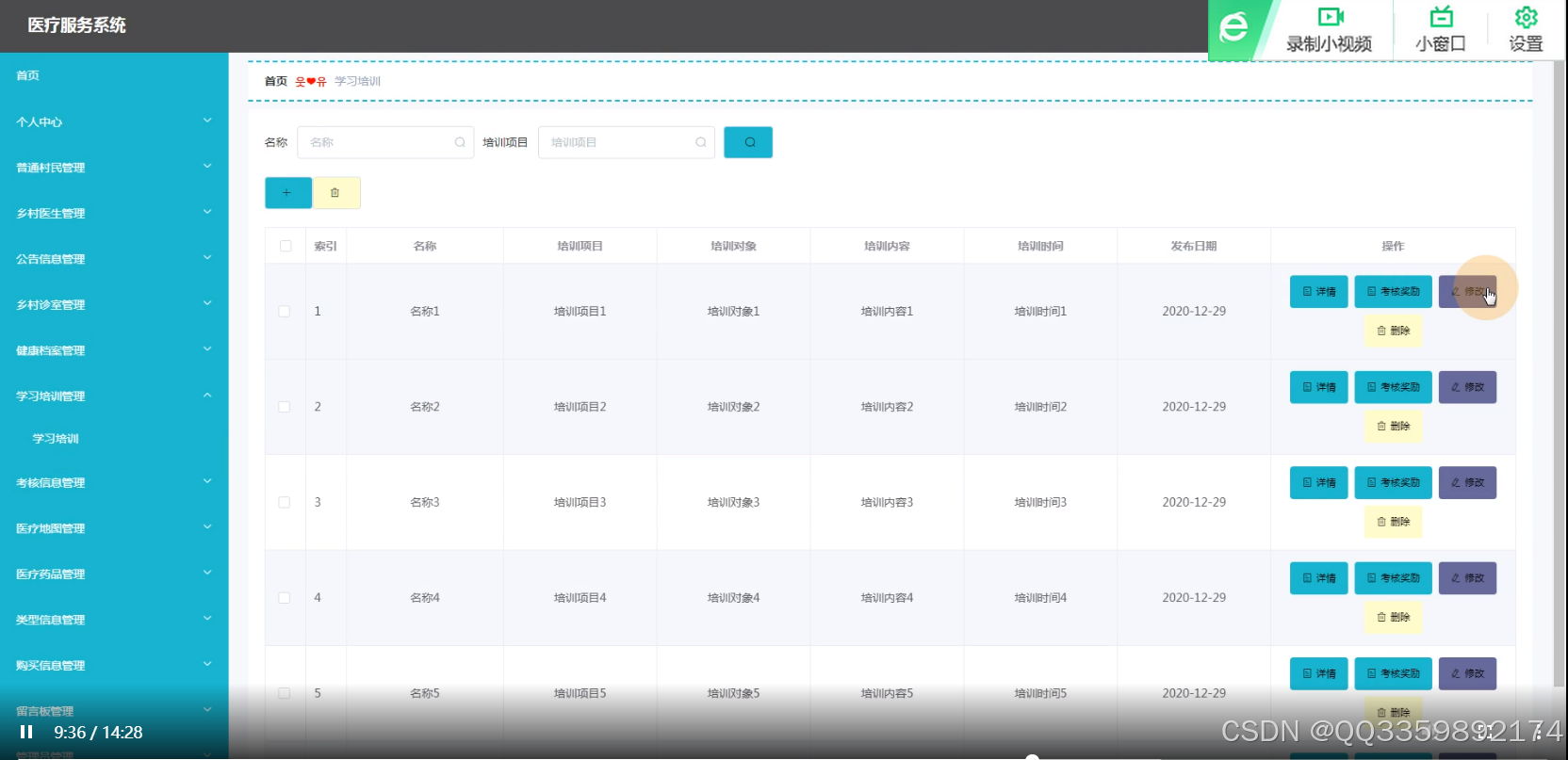1568x760 pixels.
Task: Click the 2020-12-29 date in row 名称2
Action: 1194,407
